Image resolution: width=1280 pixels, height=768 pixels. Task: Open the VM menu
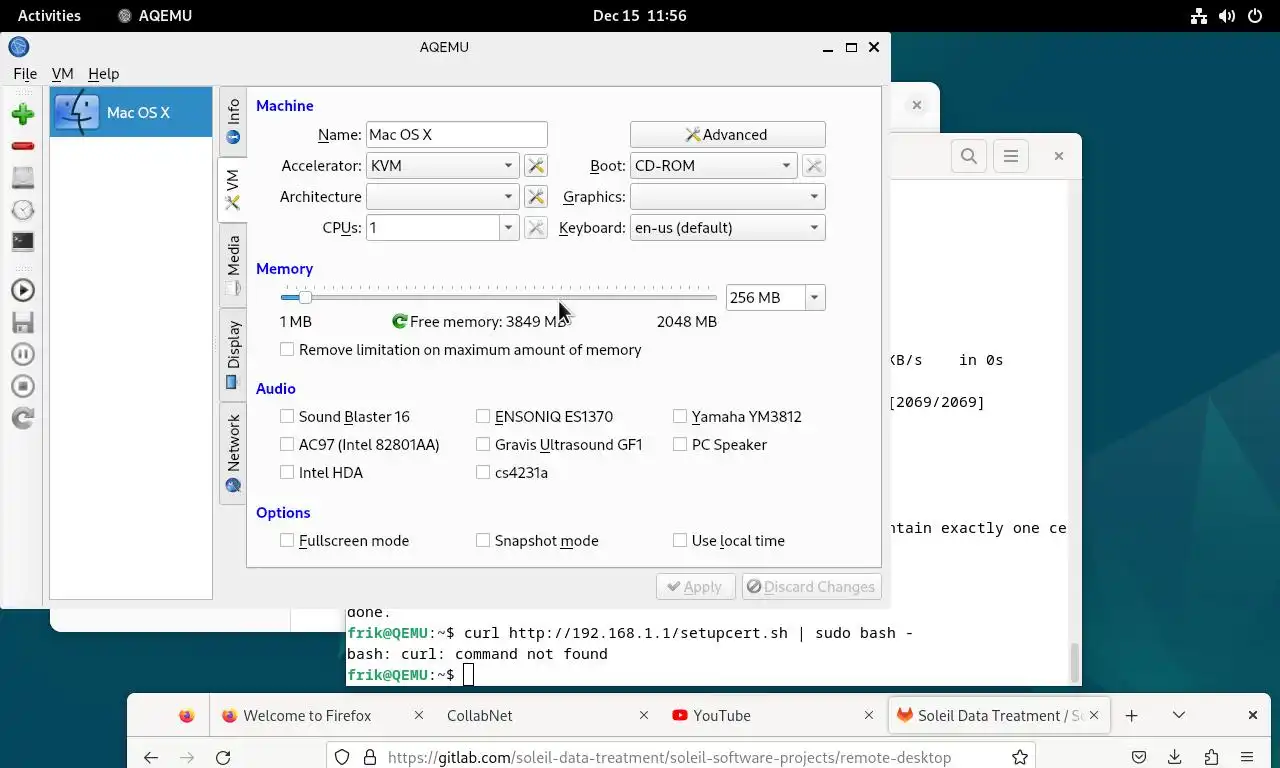[62, 74]
